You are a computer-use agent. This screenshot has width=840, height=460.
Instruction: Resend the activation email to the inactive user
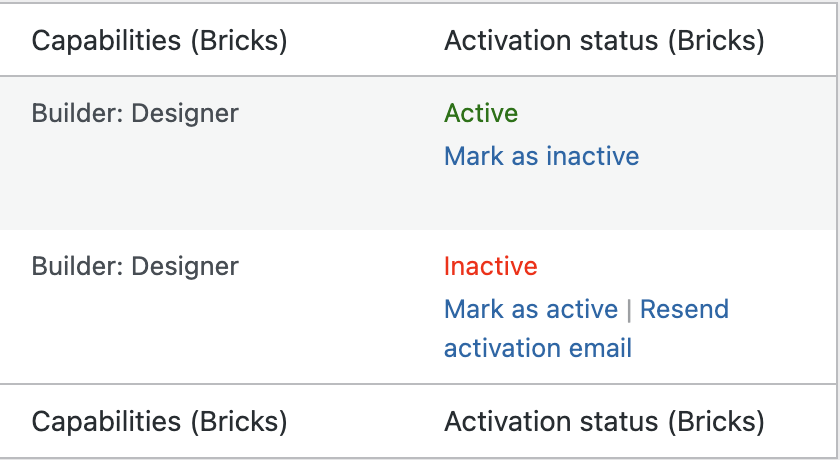point(684,309)
